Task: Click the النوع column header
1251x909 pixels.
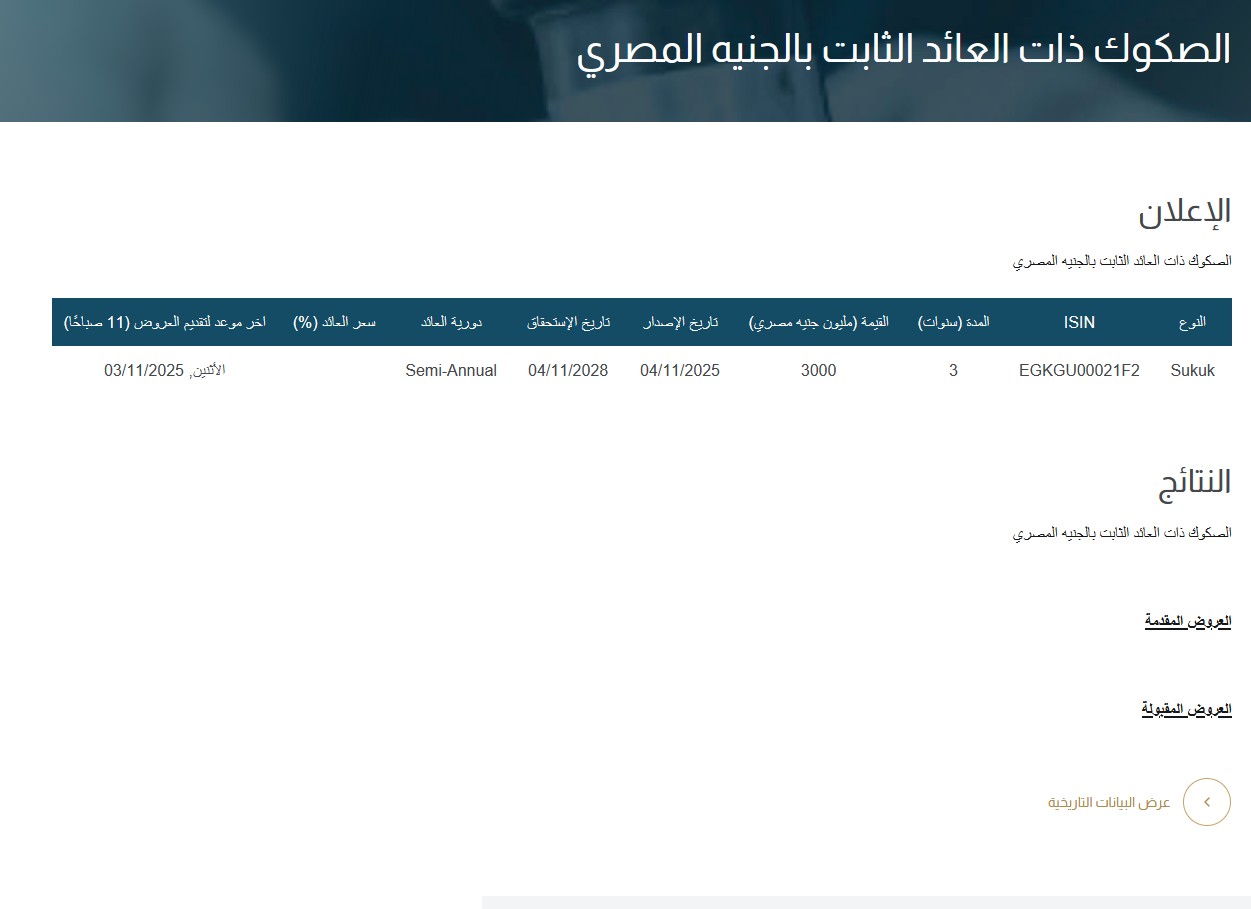Action: click(1192, 322)
